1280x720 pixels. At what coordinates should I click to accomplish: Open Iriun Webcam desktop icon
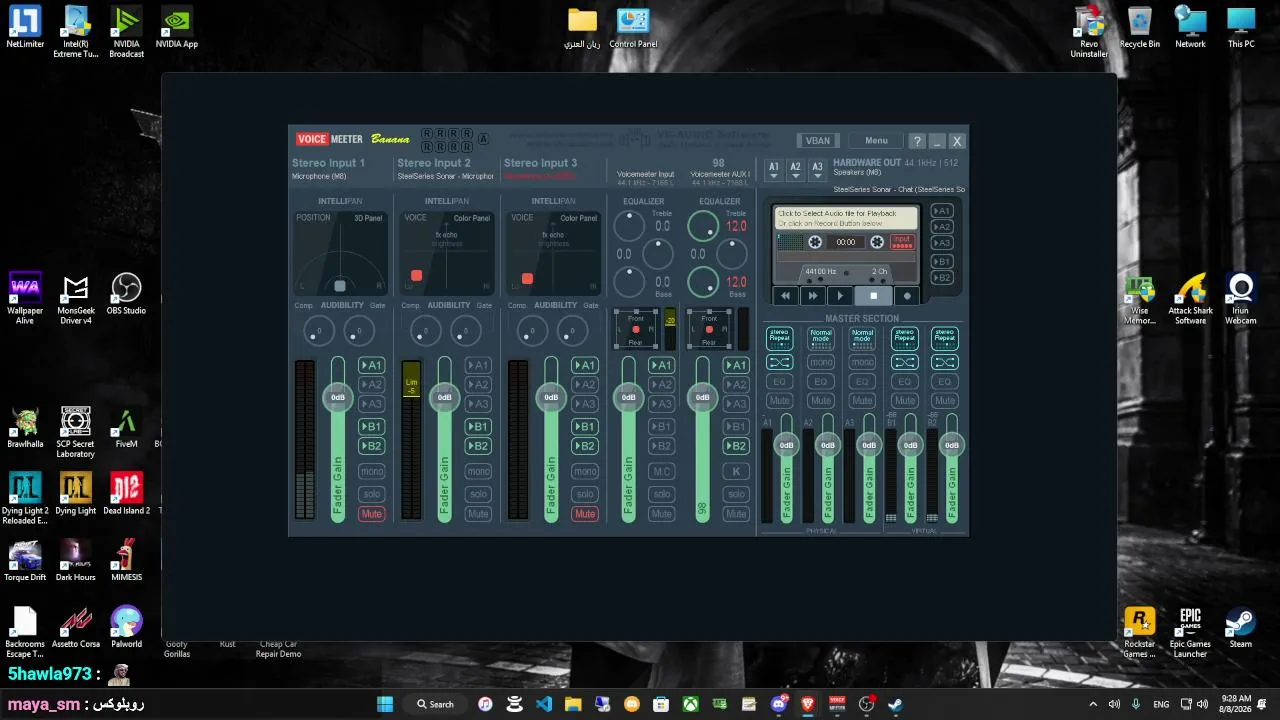(x=1241, y=299)
